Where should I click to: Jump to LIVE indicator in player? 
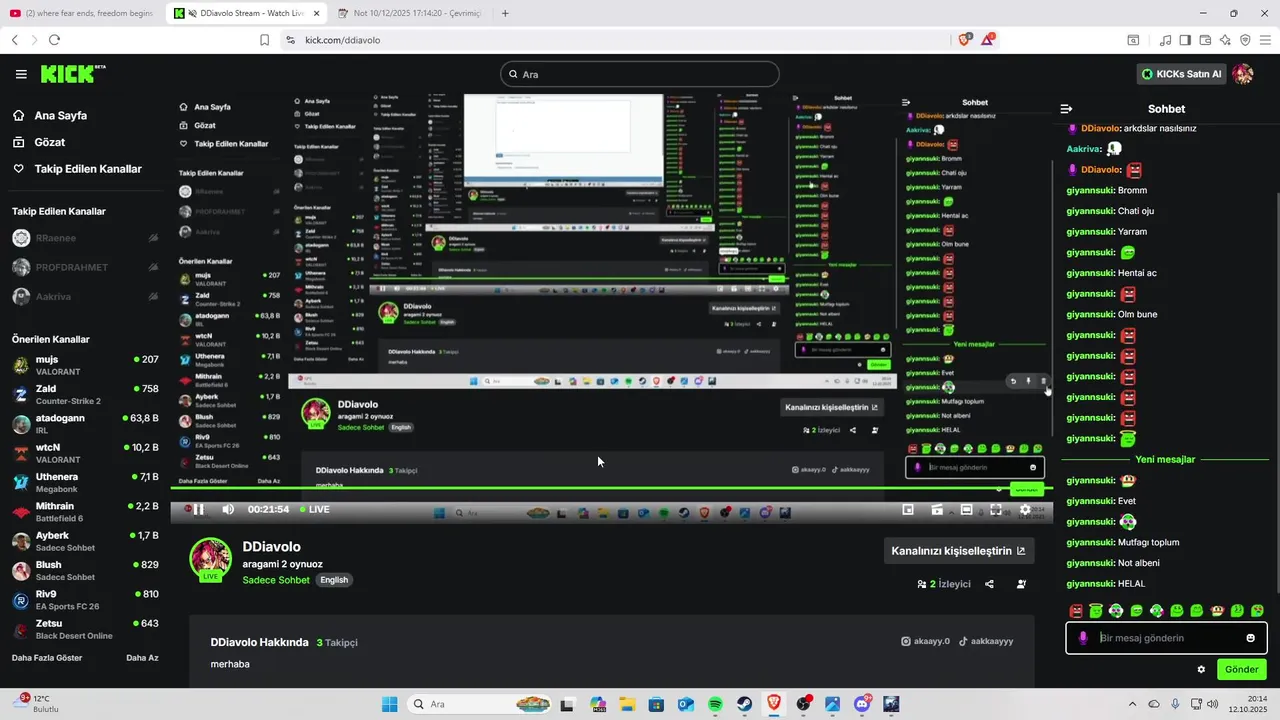tap(314, 509)
